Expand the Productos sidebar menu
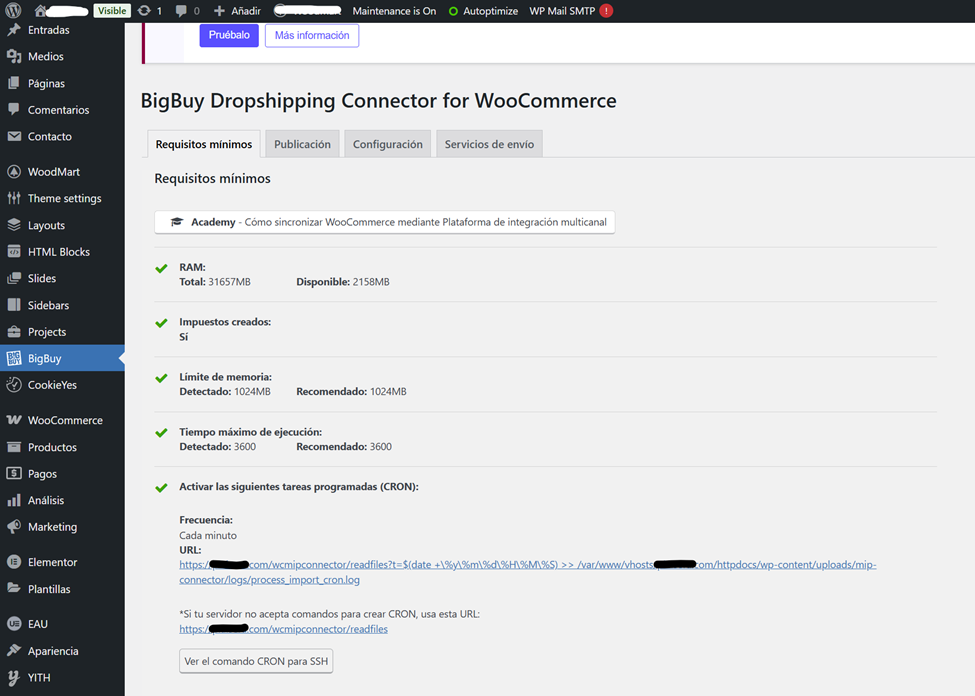Viewport: 975px width, 696px height. click(52, 448)
